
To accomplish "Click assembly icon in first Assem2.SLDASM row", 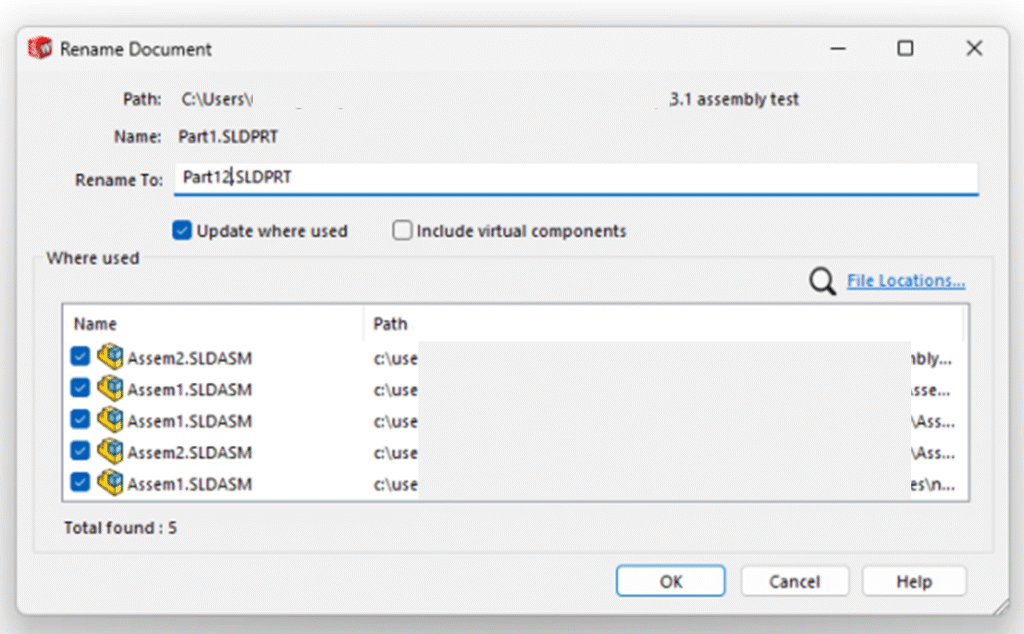I will (111, 357).
